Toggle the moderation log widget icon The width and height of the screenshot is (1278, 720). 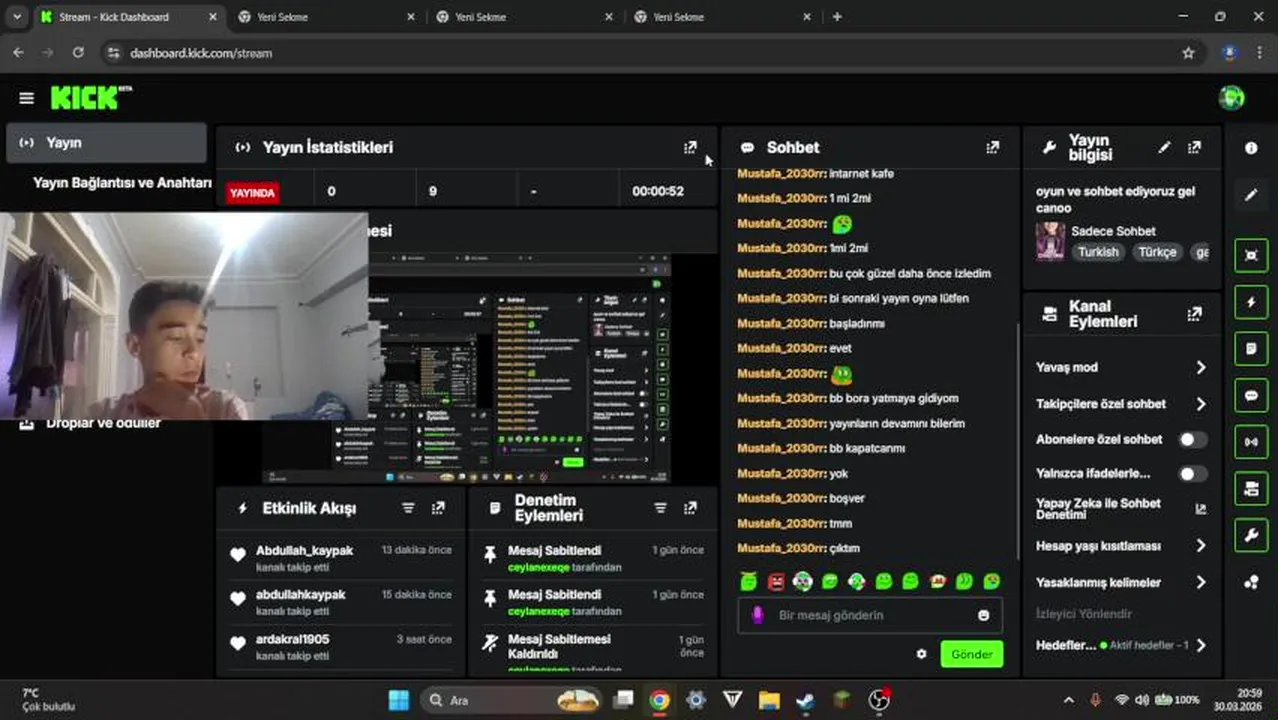[x=1251, y=349]
